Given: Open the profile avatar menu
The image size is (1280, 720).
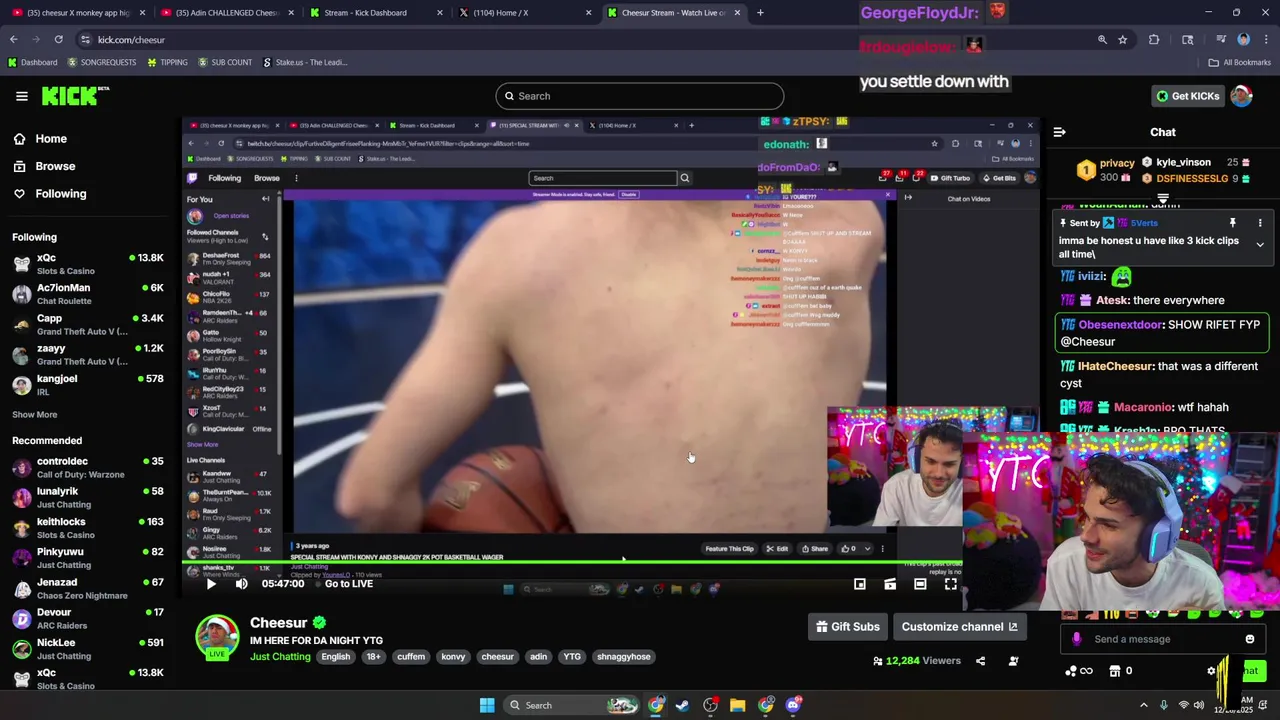Looking at the screenshot, I should pyautogui.click(x=1241, y=96).
